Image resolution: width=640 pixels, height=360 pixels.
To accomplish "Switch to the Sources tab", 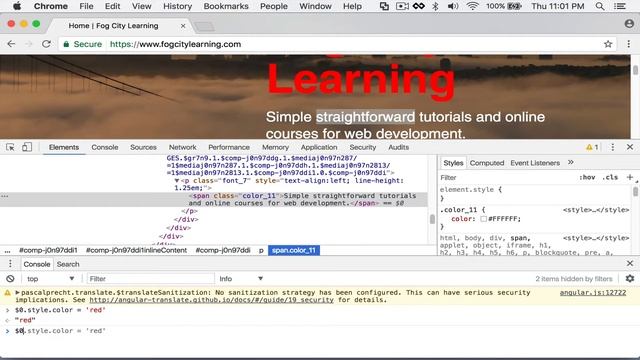I will click(x=143, y=147).
